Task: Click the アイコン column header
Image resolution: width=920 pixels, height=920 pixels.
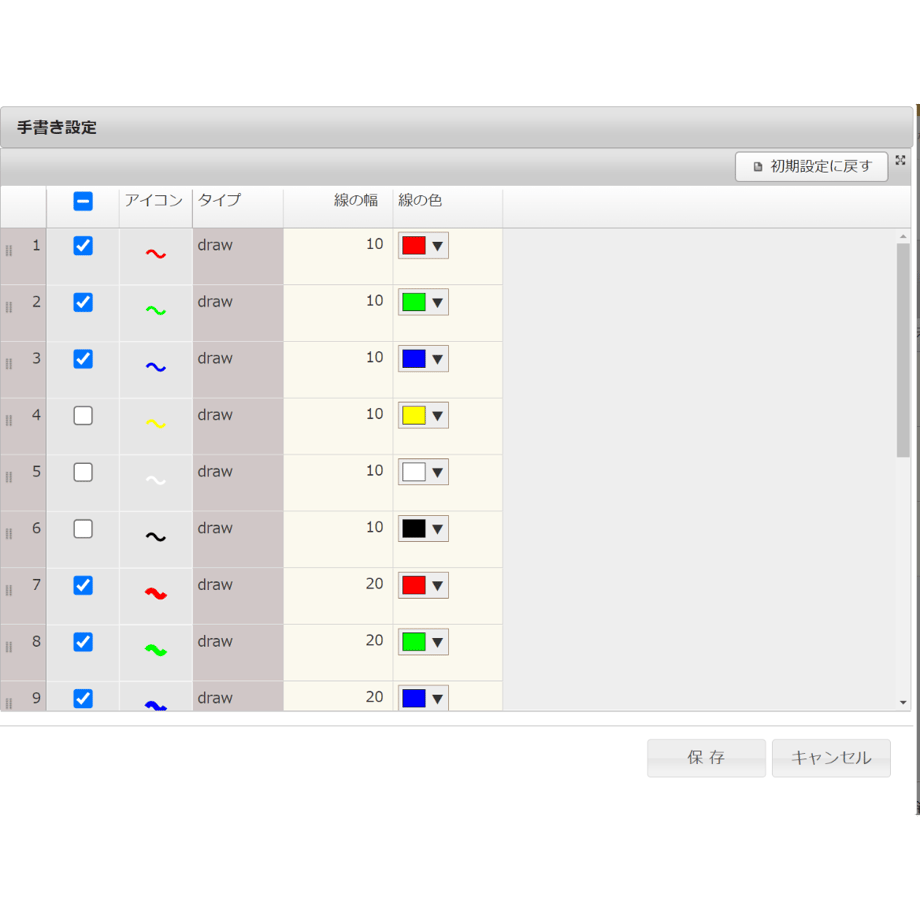Action: tap(156, 207)
